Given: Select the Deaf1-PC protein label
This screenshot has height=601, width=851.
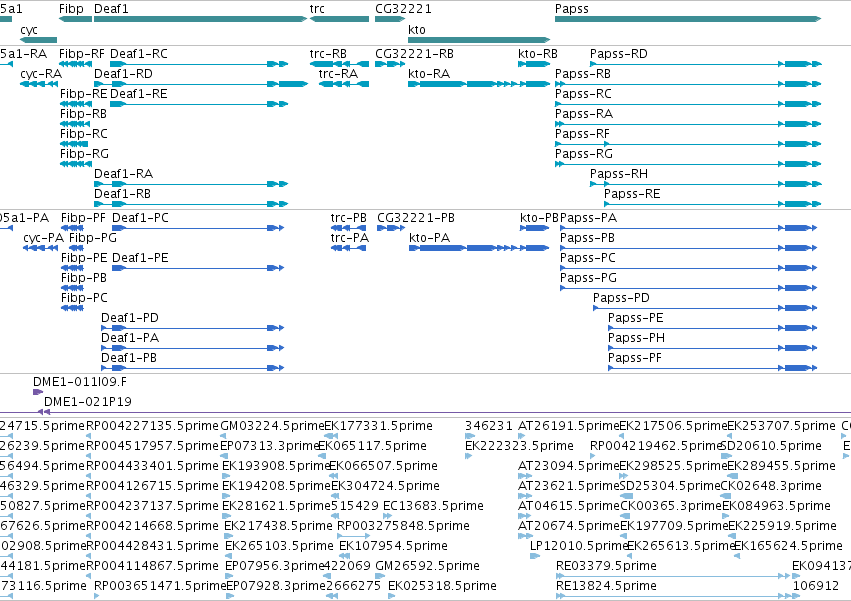Looking at the screenshot, I should click(140, 218).
